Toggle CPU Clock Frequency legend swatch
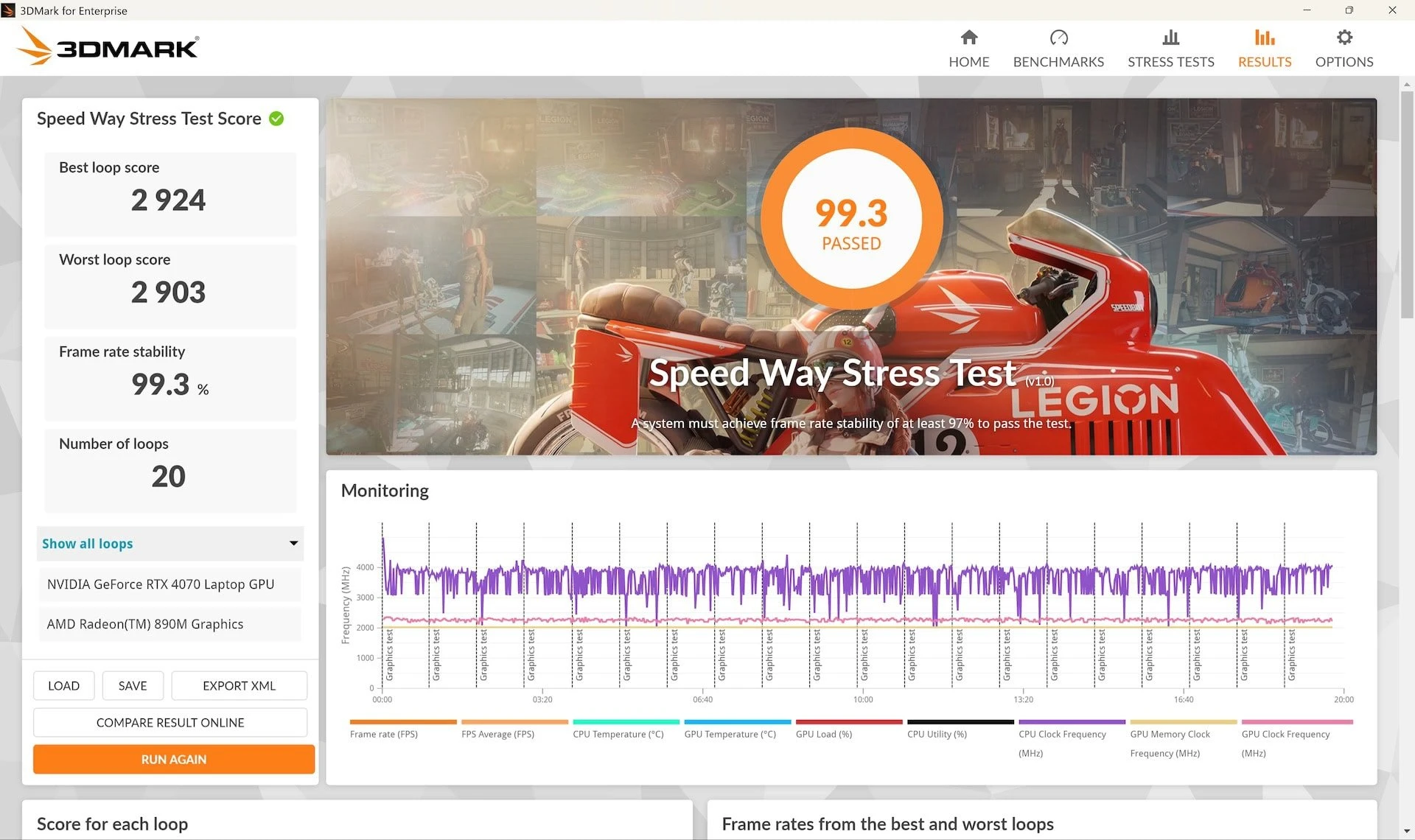Image resolution: width=1415 pixels, height=840 pixels. (1072, 722)
